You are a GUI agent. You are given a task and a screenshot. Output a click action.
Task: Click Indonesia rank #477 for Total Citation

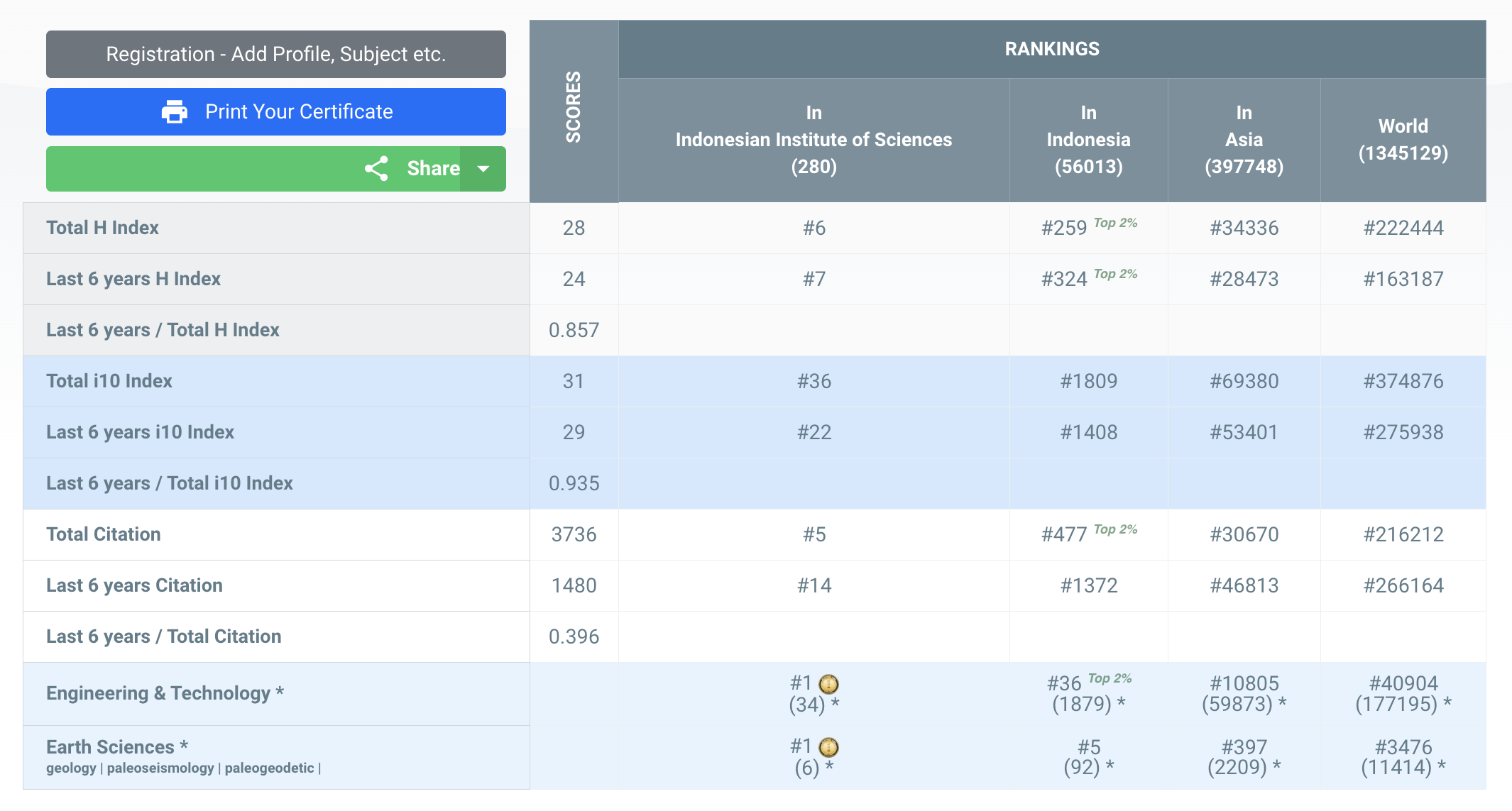tap(1064, 534)
